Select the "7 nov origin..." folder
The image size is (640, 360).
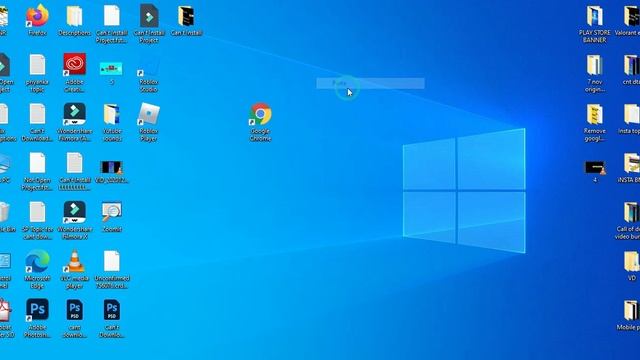coord(594,65)
